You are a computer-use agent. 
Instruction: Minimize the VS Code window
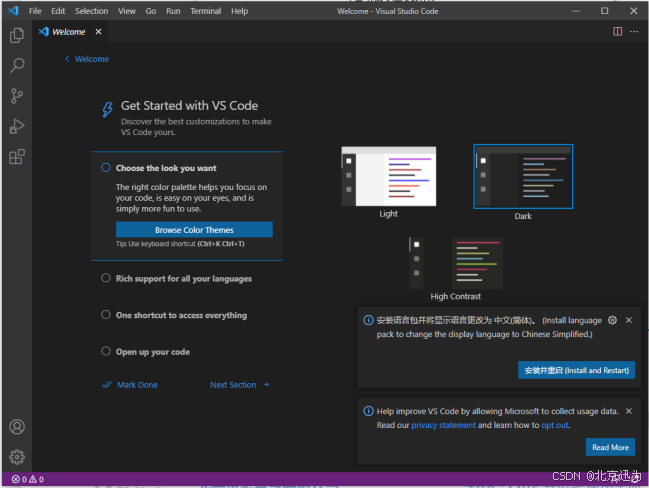pyautogui.click(x=576, y=11)
